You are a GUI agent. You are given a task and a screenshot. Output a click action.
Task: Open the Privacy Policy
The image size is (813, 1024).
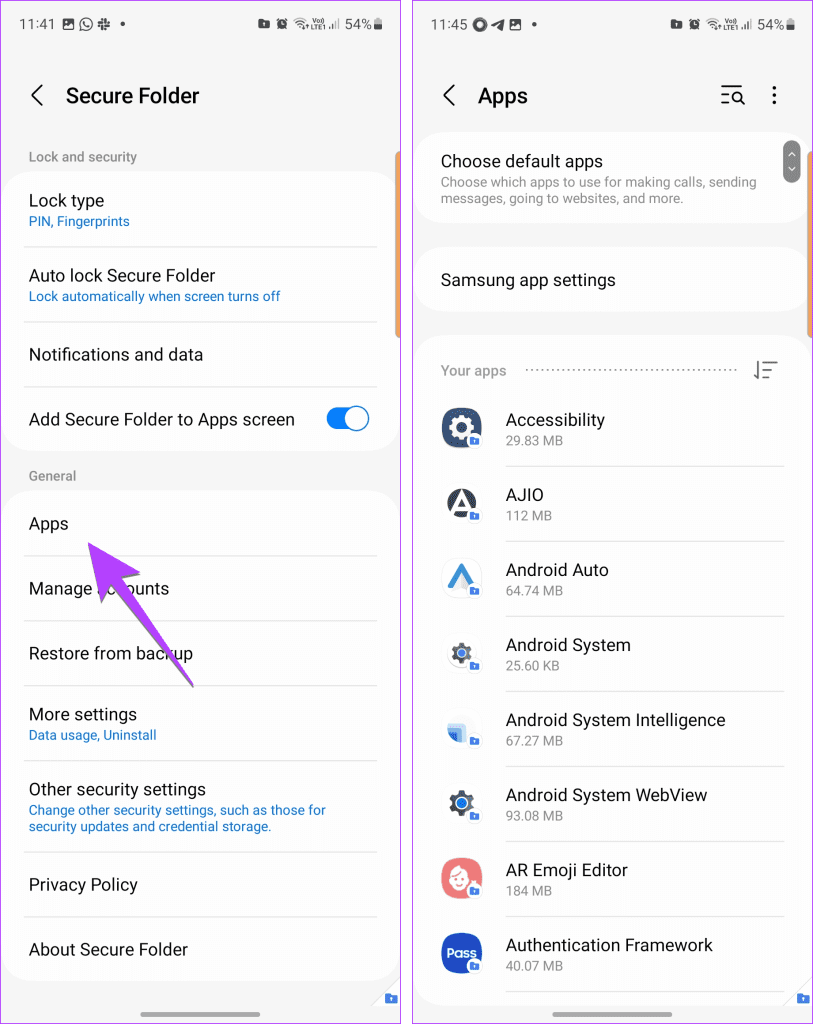coord(84,885)
